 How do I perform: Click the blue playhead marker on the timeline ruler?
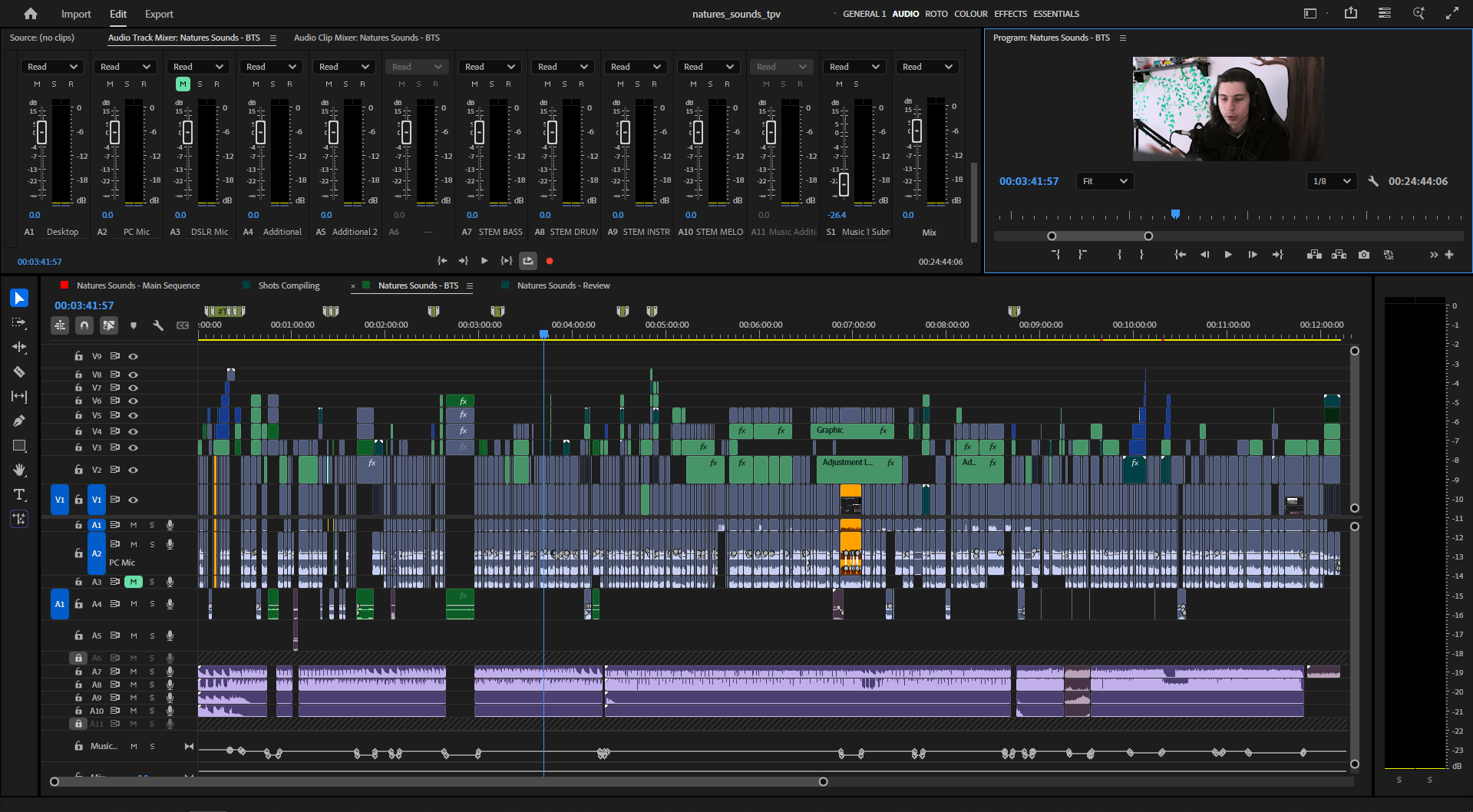point(543,334)
